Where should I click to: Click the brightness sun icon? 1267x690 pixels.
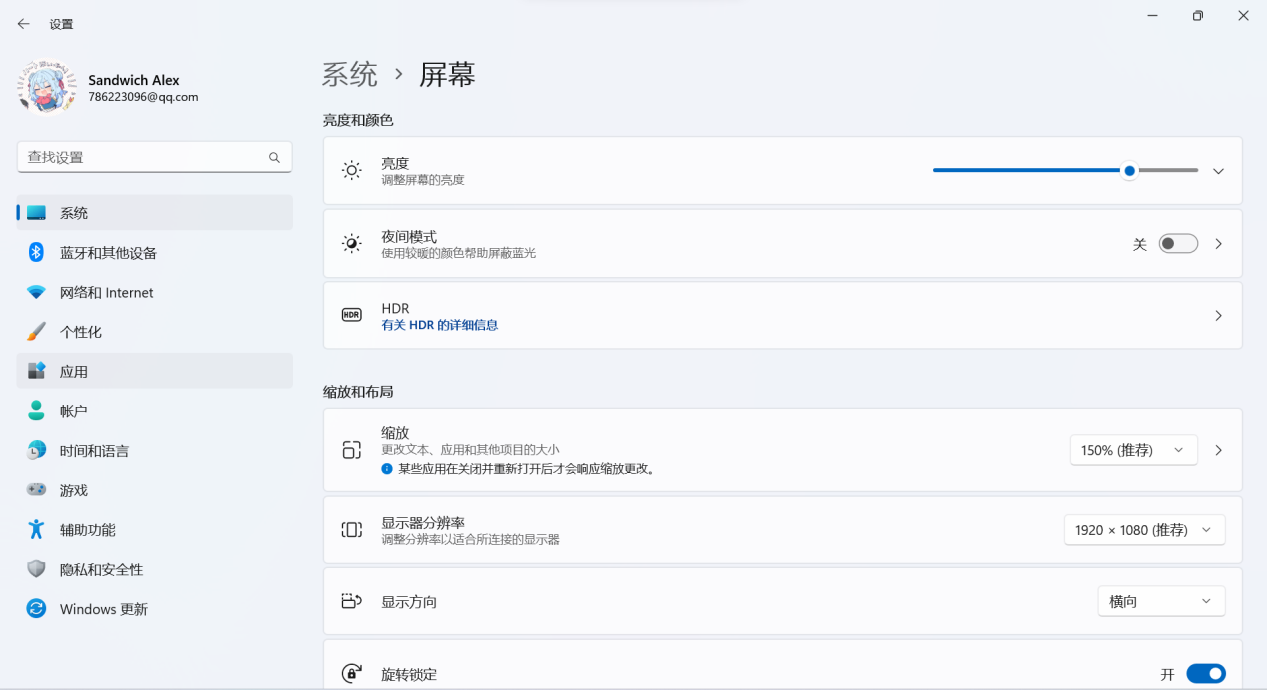pyautogui.click(x=351, y=170)
